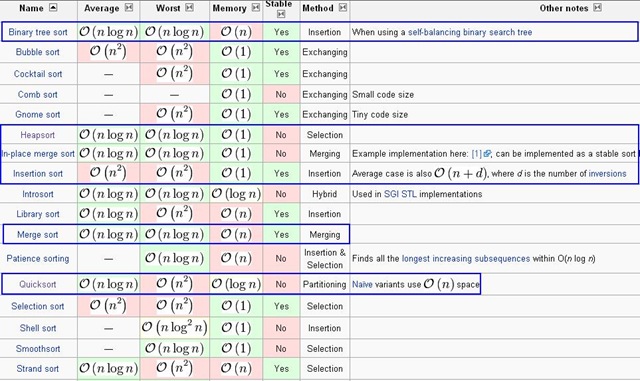Click the inversions link in Insertion sort notes

pos(607,174)
